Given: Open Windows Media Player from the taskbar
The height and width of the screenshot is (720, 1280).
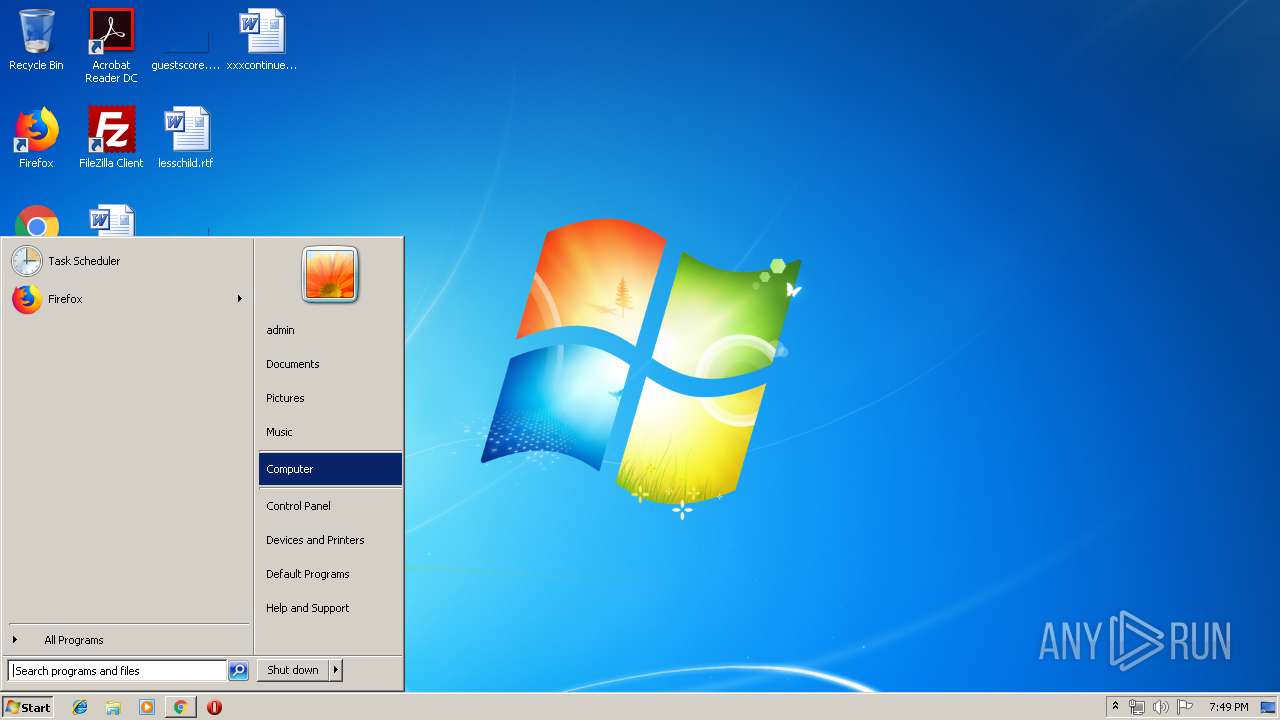Looking at the screenshot, I should pos(147,707).
